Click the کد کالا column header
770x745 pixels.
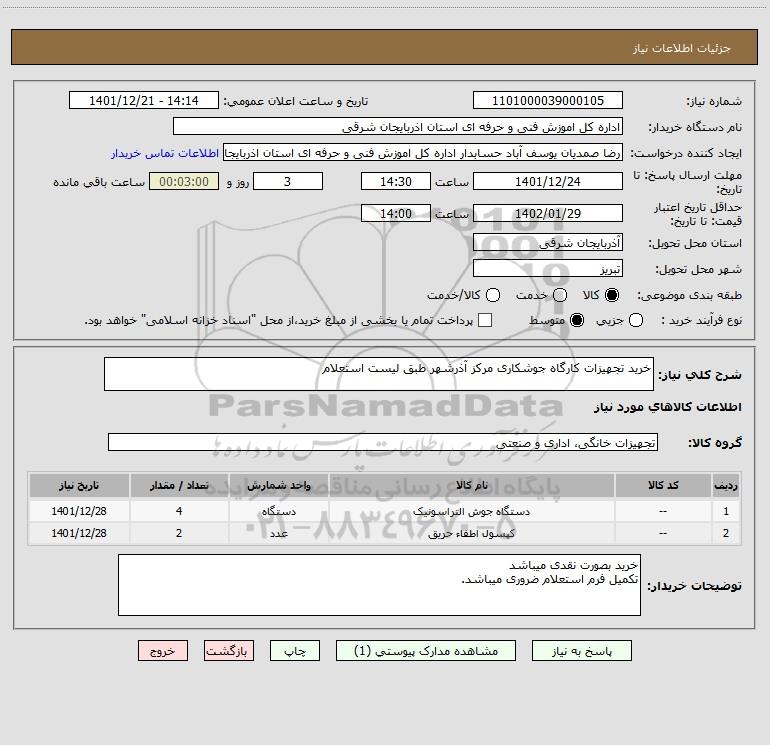point(663,485)
